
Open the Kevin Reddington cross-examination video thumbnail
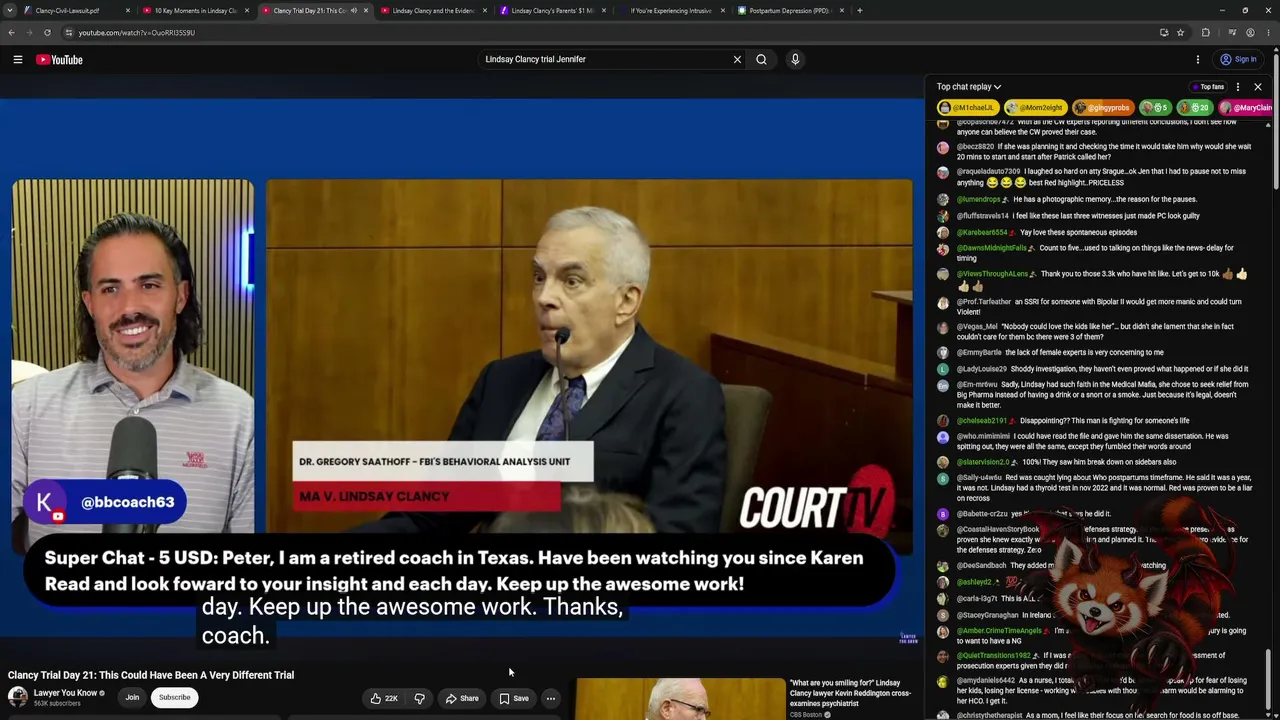[x=680, y=699]
